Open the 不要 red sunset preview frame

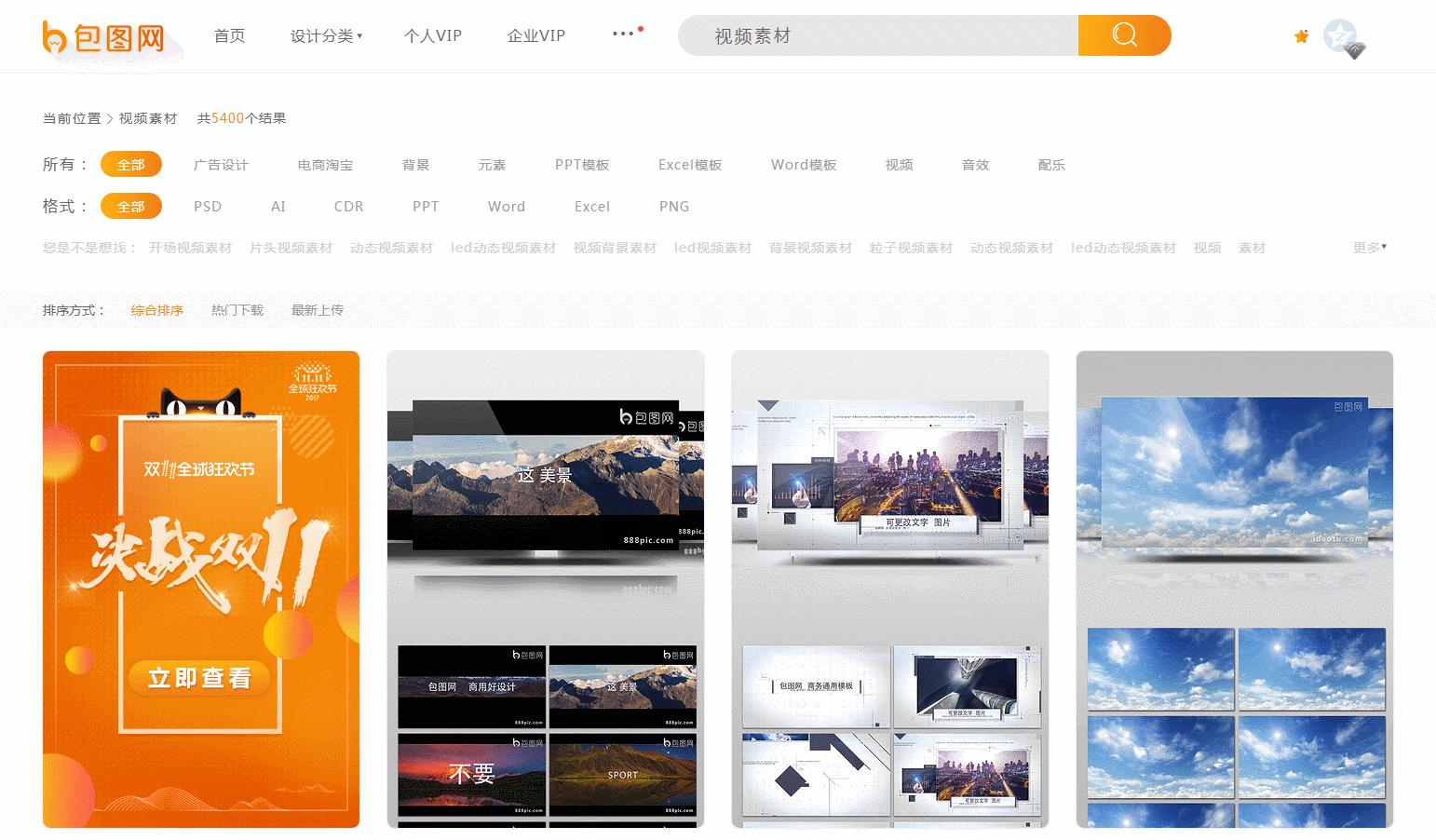(x=471, y=775)
